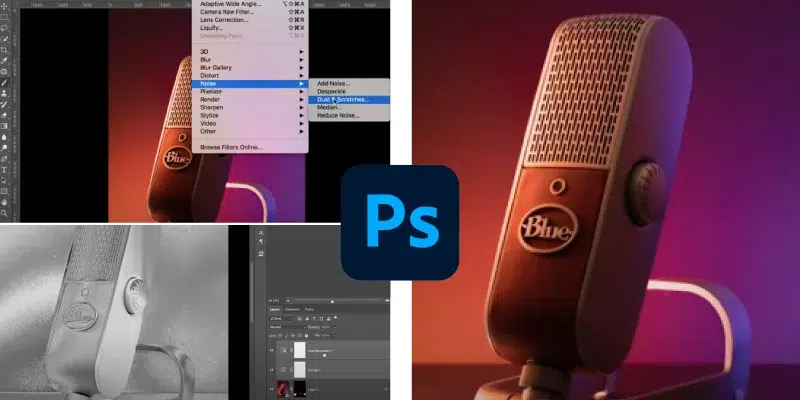Switch to the Paths tab
Viewport: 800px width, 400px height.
click(x=309, y=310)
